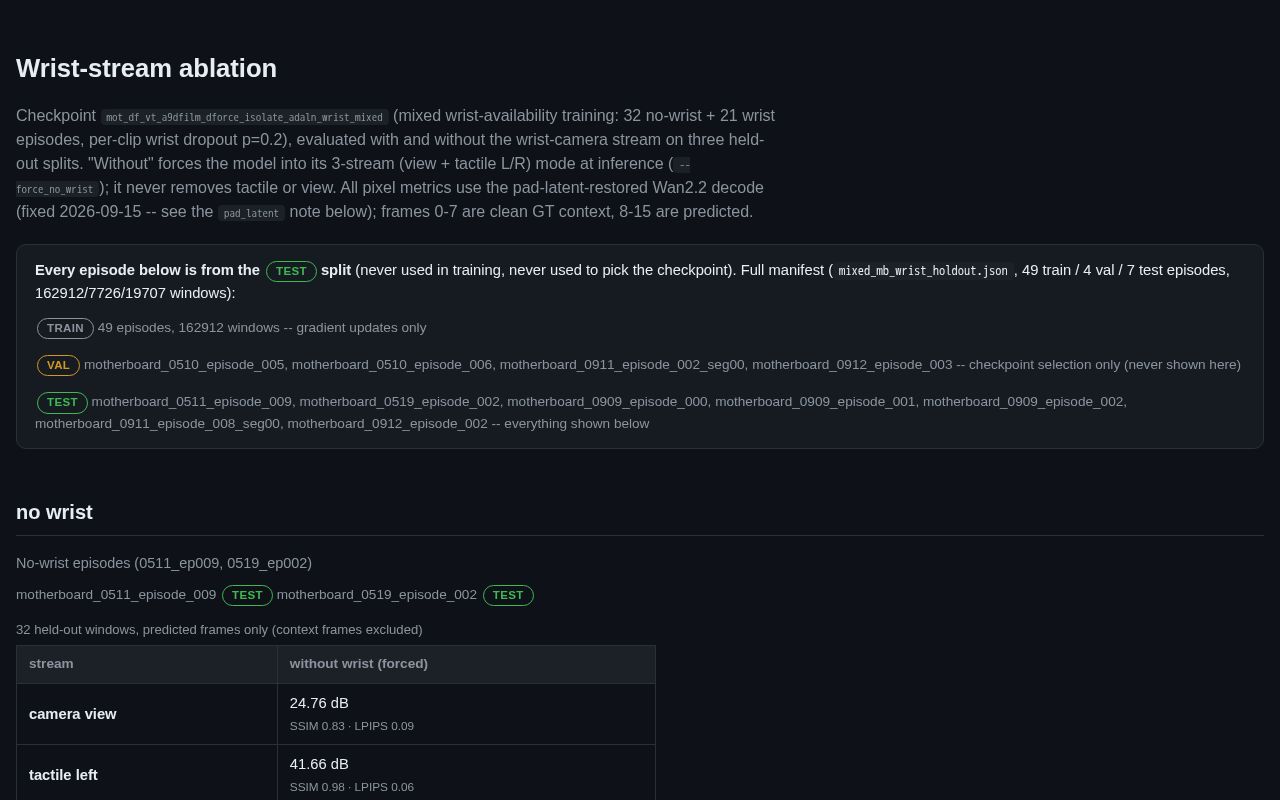Image resolution: width=1280 pixels, height=800 pixels.
Task: Click the 'SSIM 0.98 · LPIPS 0.06' metrics
Action: pos(352,787)
